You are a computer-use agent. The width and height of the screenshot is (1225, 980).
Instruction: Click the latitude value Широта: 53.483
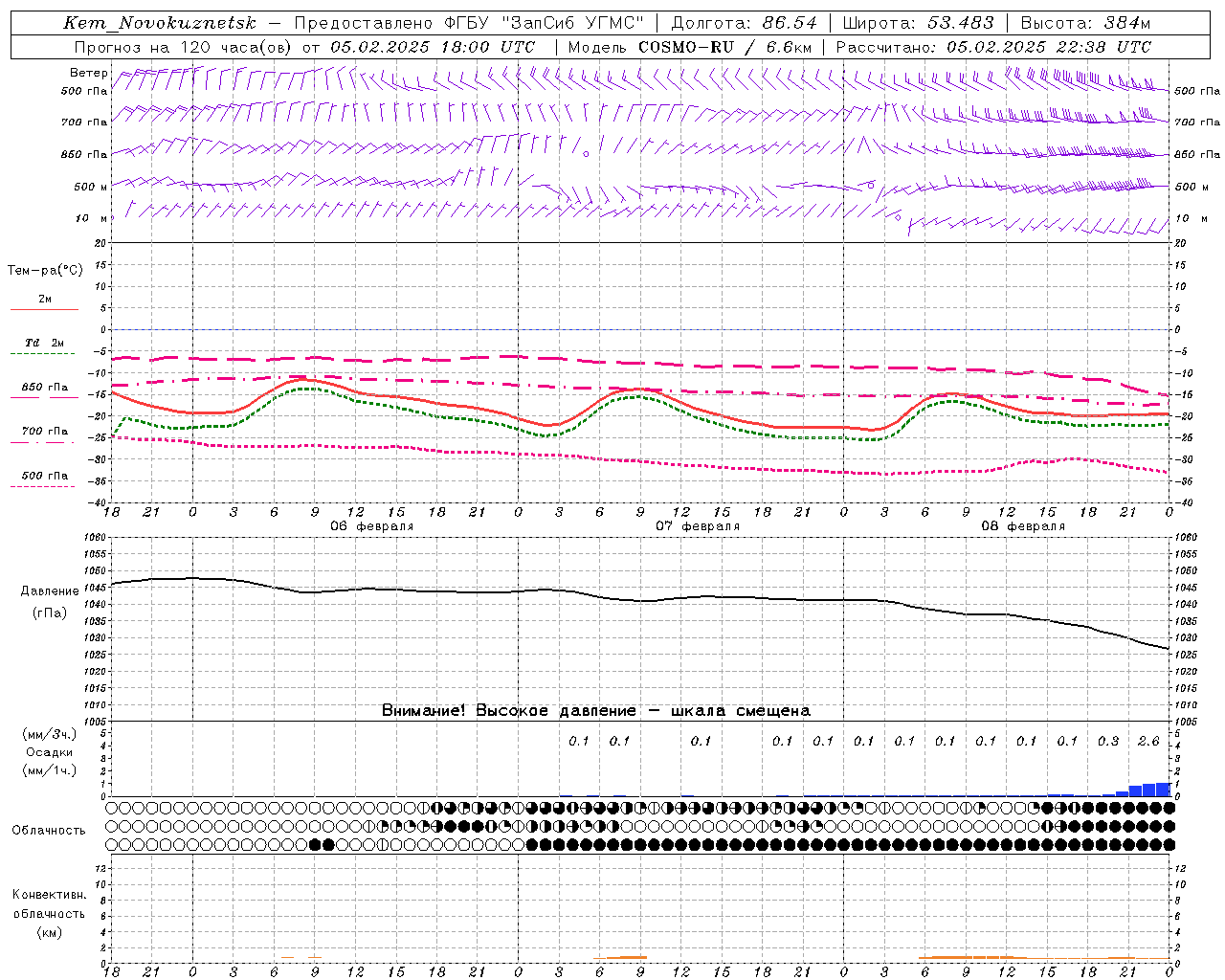click(x=919, y=23)
